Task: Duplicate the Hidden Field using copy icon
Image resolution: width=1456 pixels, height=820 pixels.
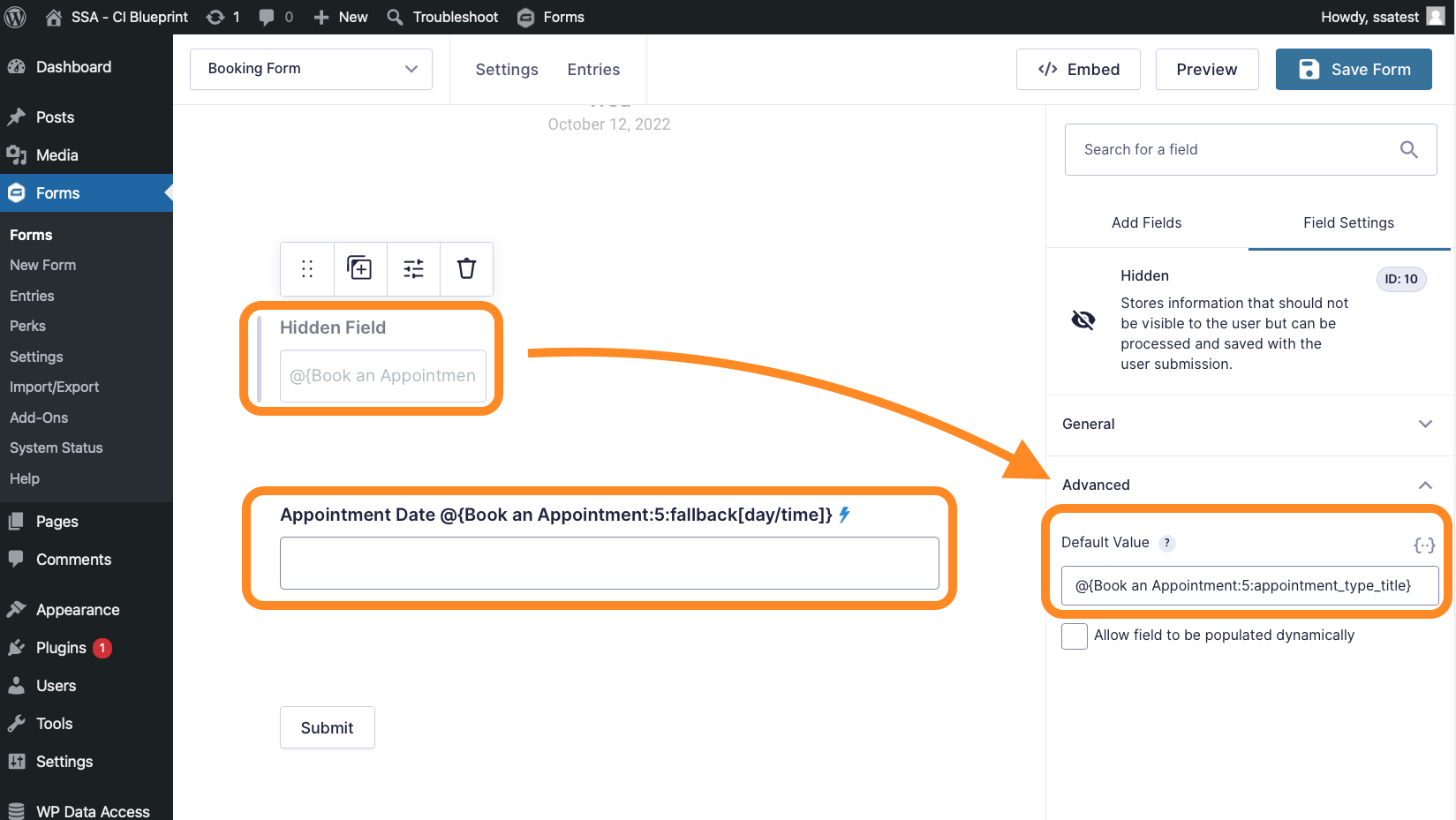Action: click(359, 268)
